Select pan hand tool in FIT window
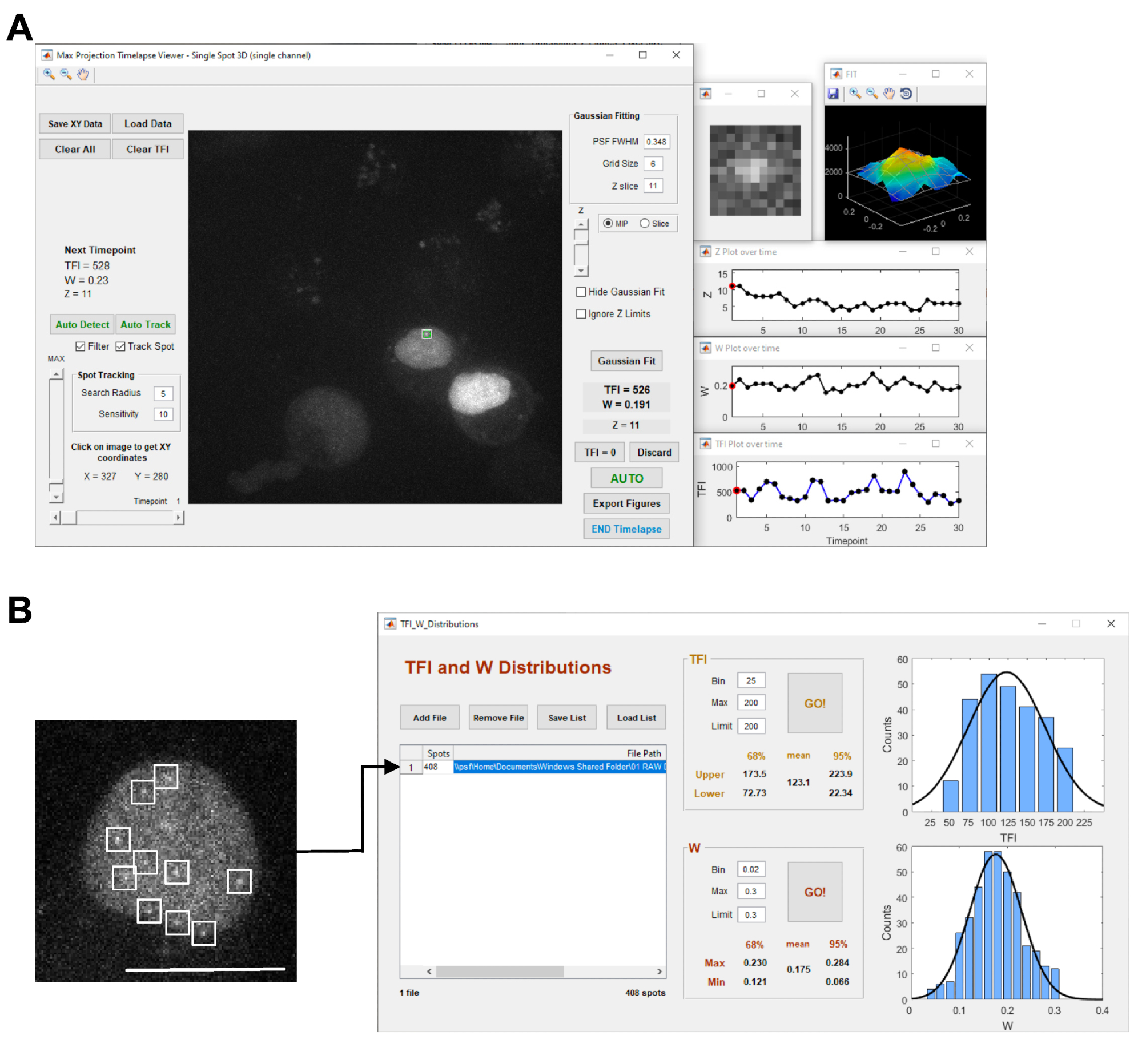The height and width of the screenshot is (1064, 1142). [x=888, y=94]
